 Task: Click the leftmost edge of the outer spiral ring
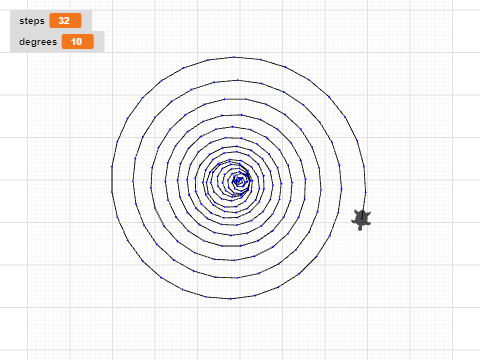pyautogui.click(x=112, y=180)
